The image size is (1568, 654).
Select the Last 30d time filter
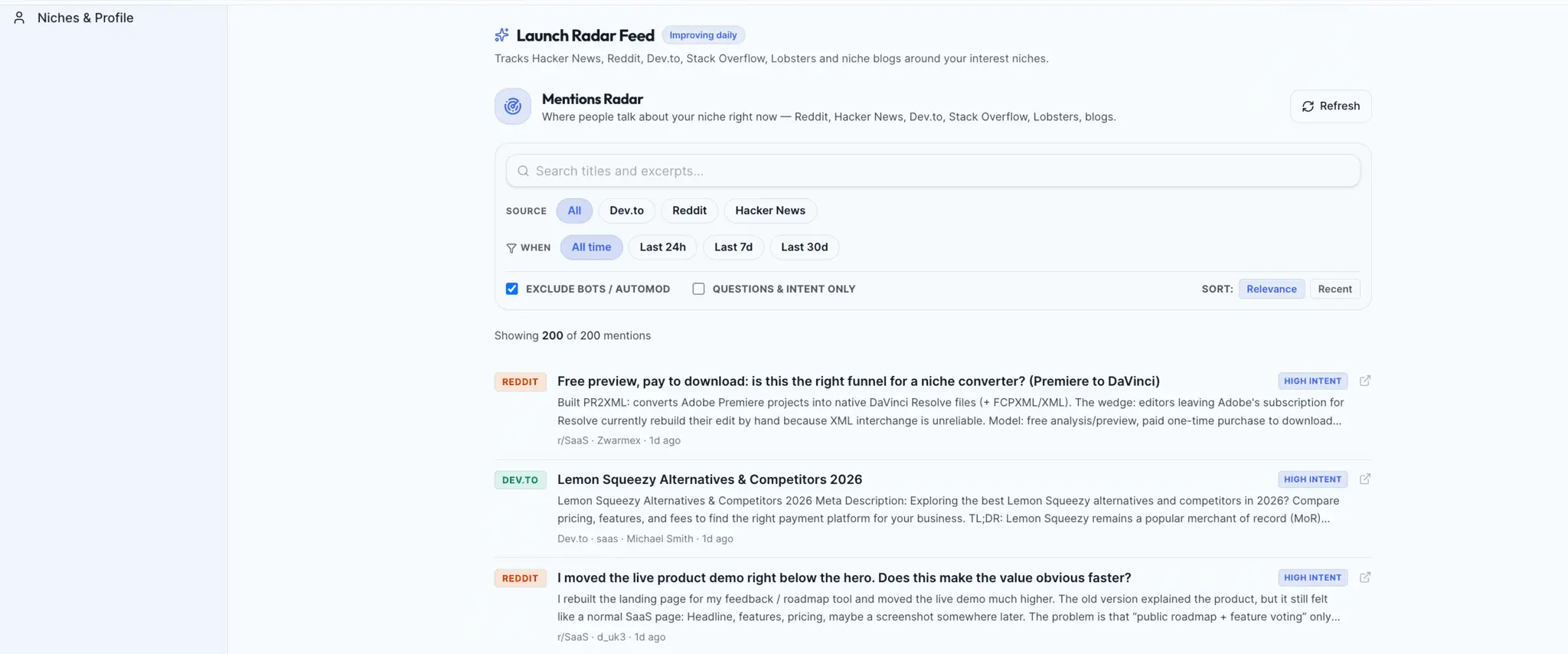coord(804,247)
